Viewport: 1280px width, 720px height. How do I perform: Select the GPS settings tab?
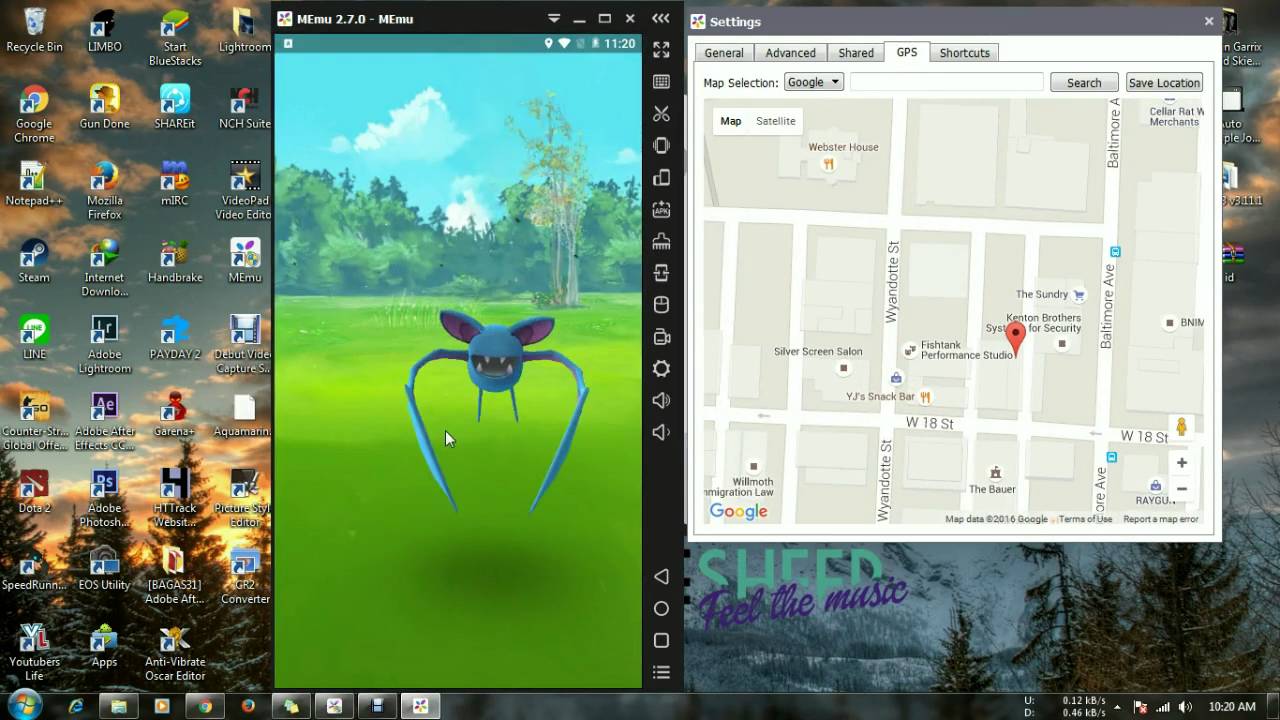pyautogui.click(x=907, y=52)
